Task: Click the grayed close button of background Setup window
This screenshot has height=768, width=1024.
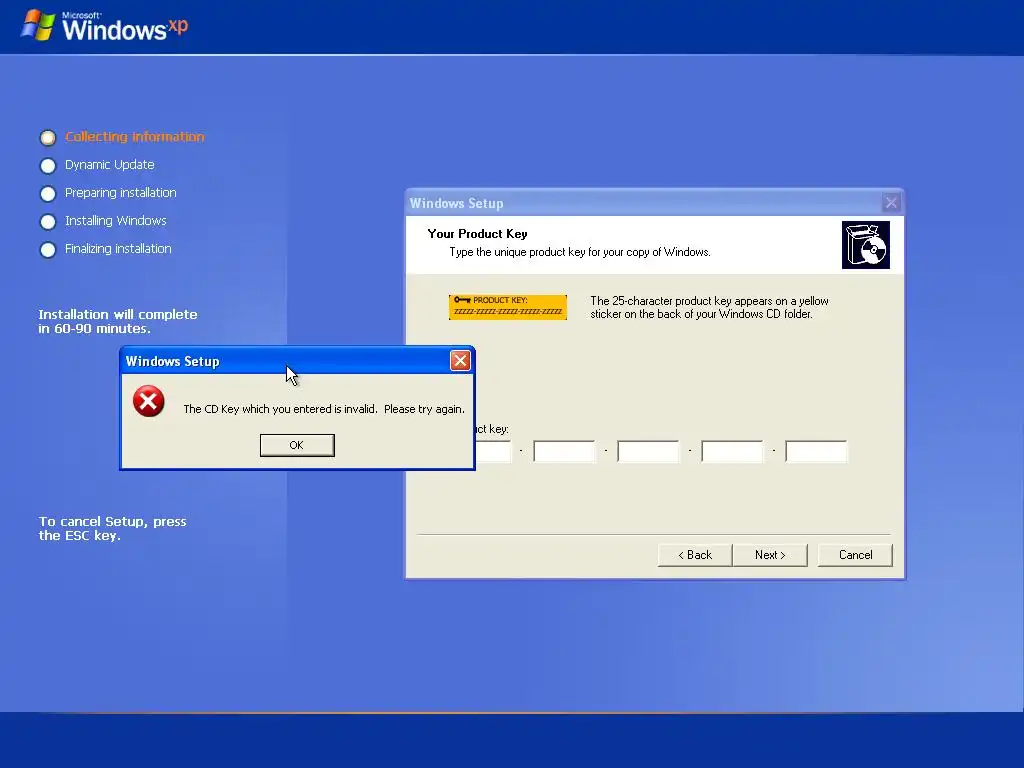Action: pos(891,202)
